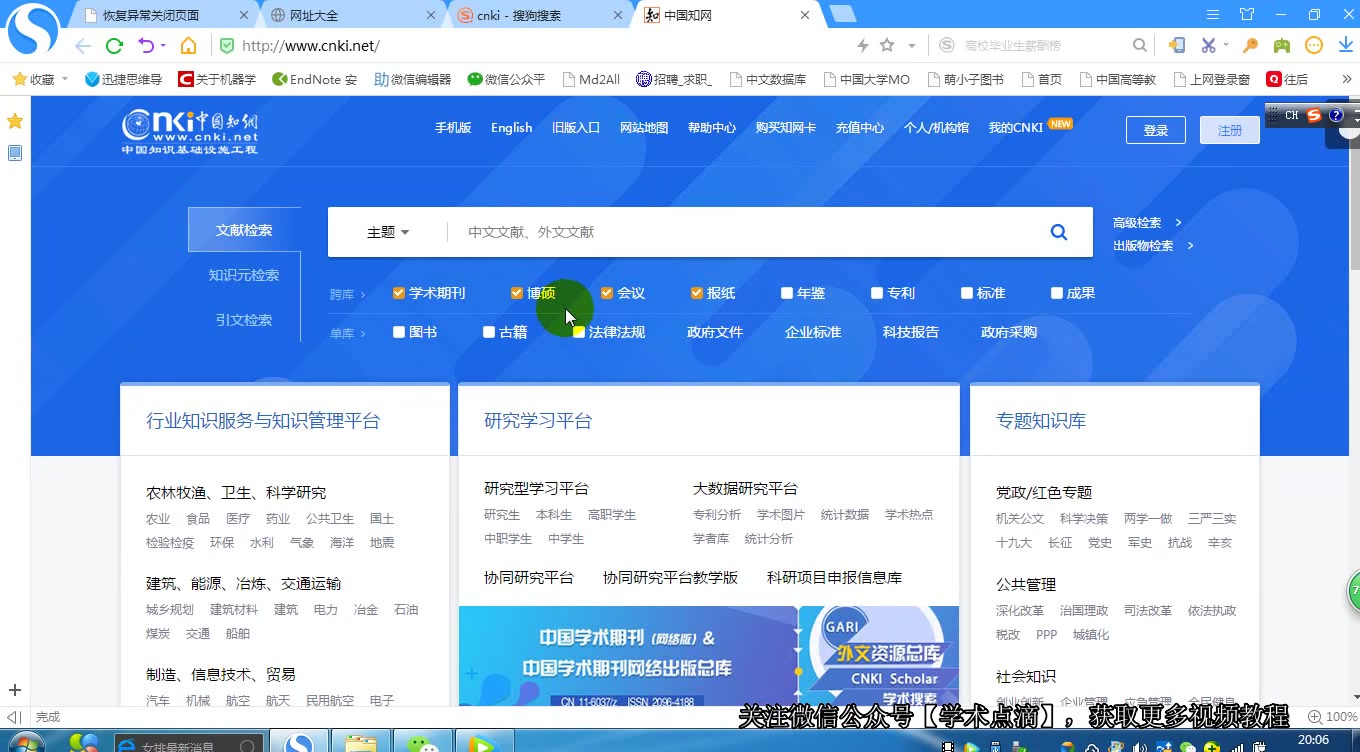Open the 手机版 mobile version link
The width and height of the screenshot is (1360, 752).
pyautogui.click(x=453, y=128)
